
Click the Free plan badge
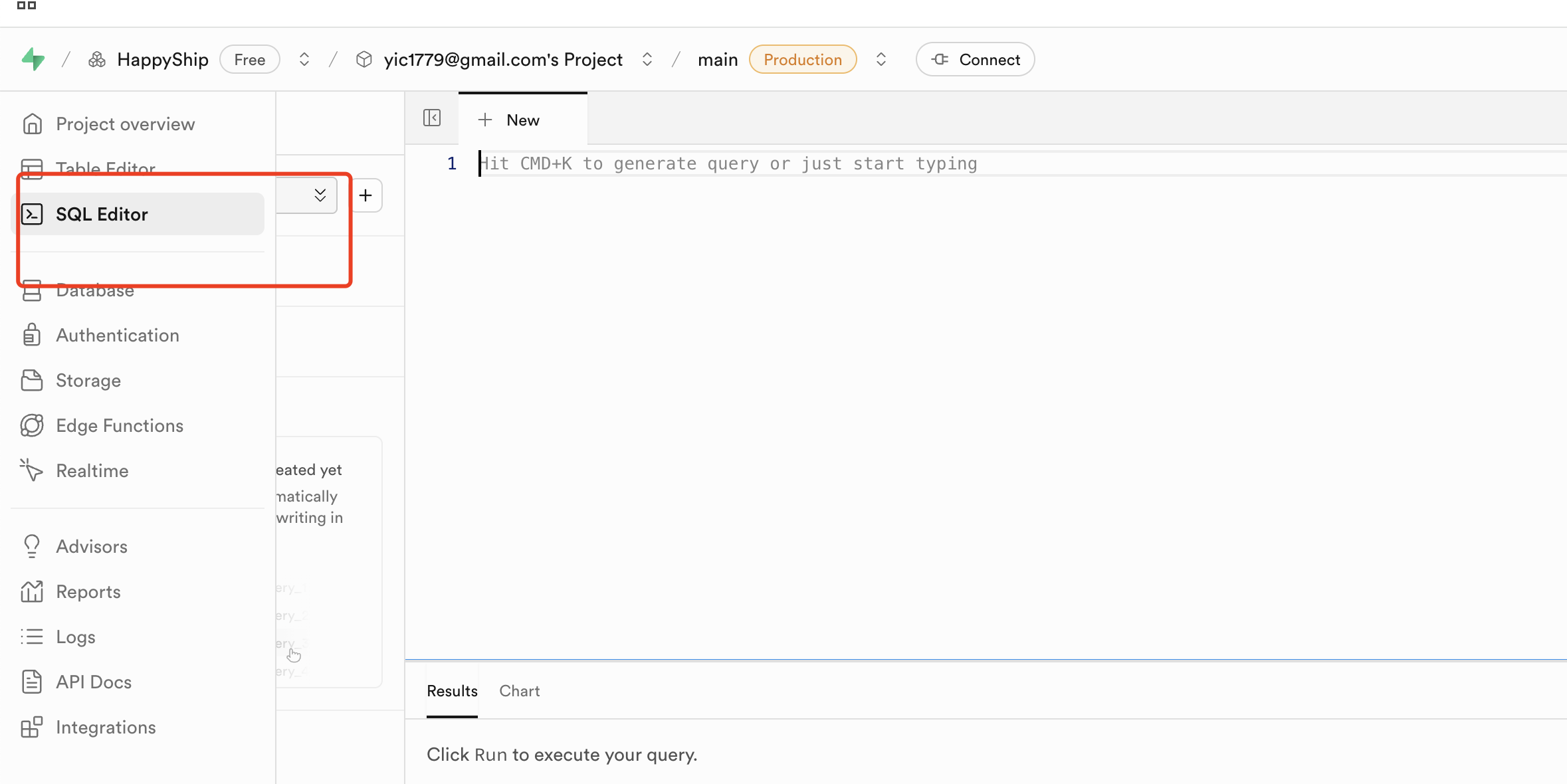[249, 60]
